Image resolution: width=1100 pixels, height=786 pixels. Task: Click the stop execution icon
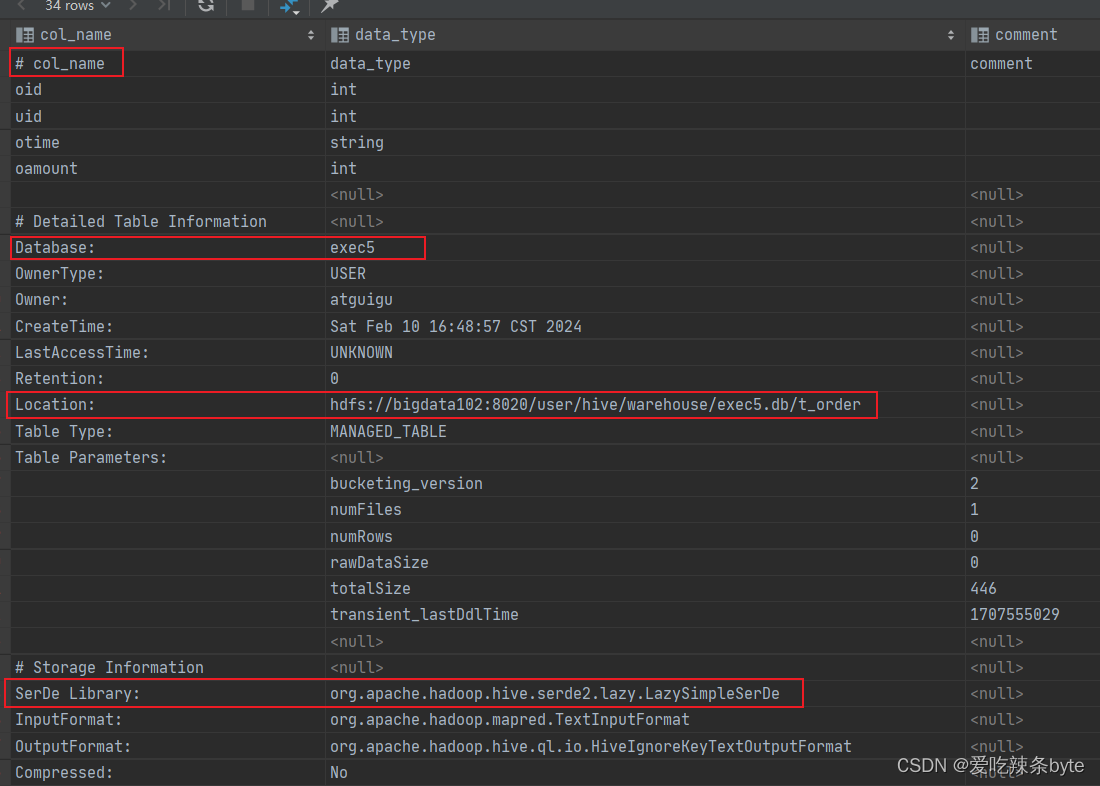248,6
